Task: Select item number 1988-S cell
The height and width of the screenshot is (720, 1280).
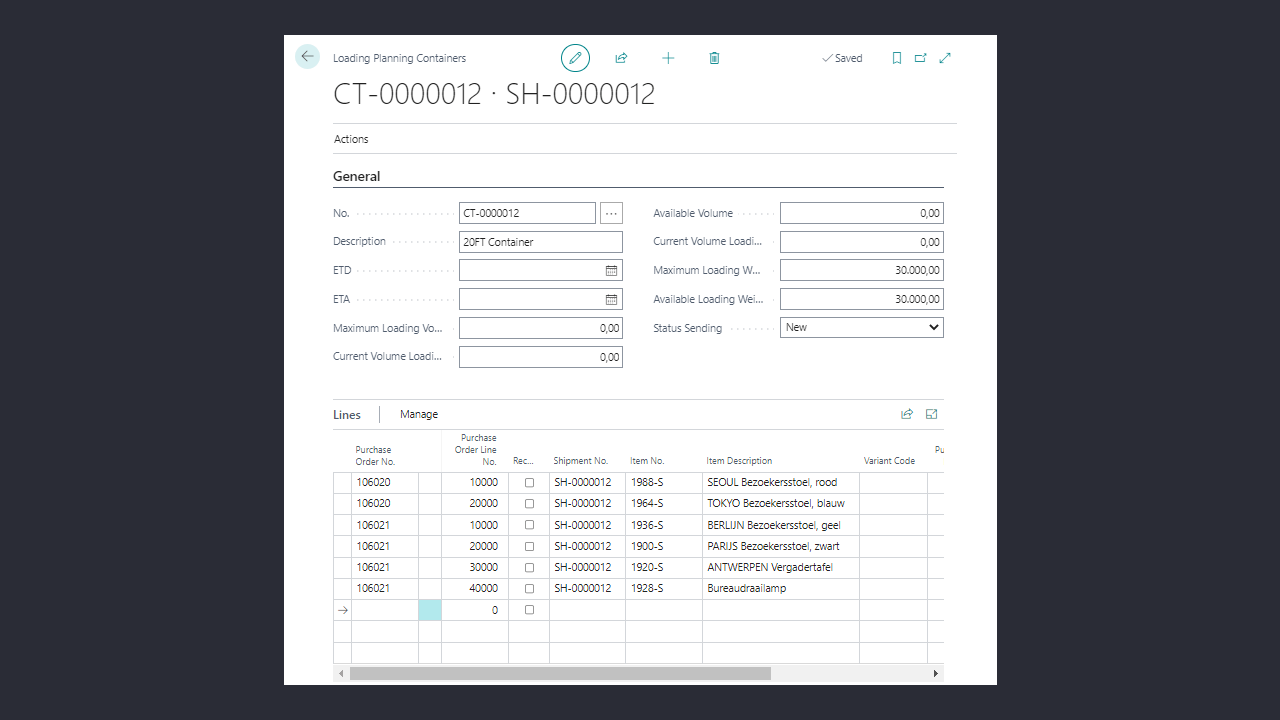Action: pyautogui.click(x=664, y=483)
